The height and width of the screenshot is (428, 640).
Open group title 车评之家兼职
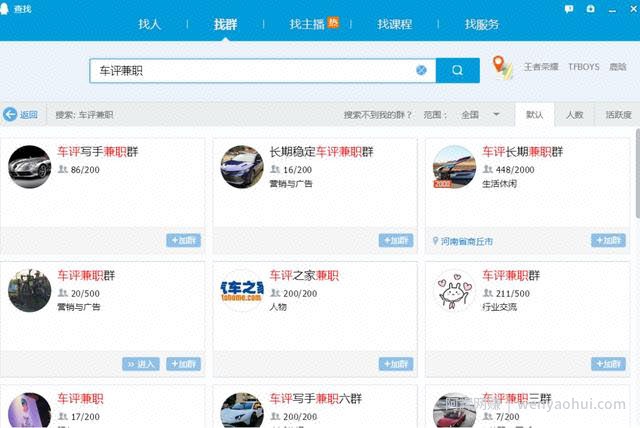coord(304,275)
